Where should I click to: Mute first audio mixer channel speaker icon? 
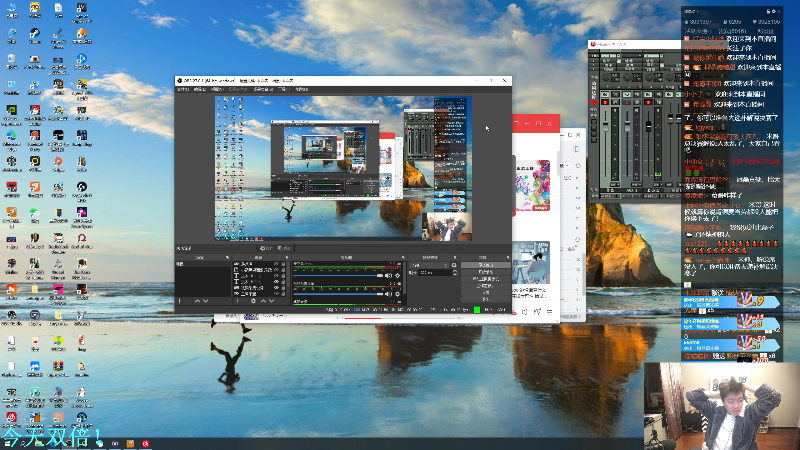click(x=388, y=276)
